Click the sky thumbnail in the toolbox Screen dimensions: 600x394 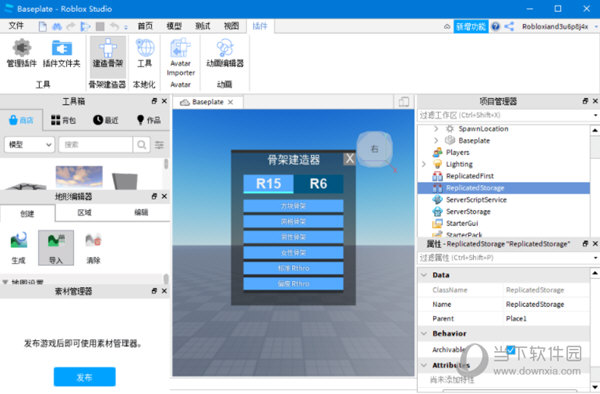(x=79, y=176)
